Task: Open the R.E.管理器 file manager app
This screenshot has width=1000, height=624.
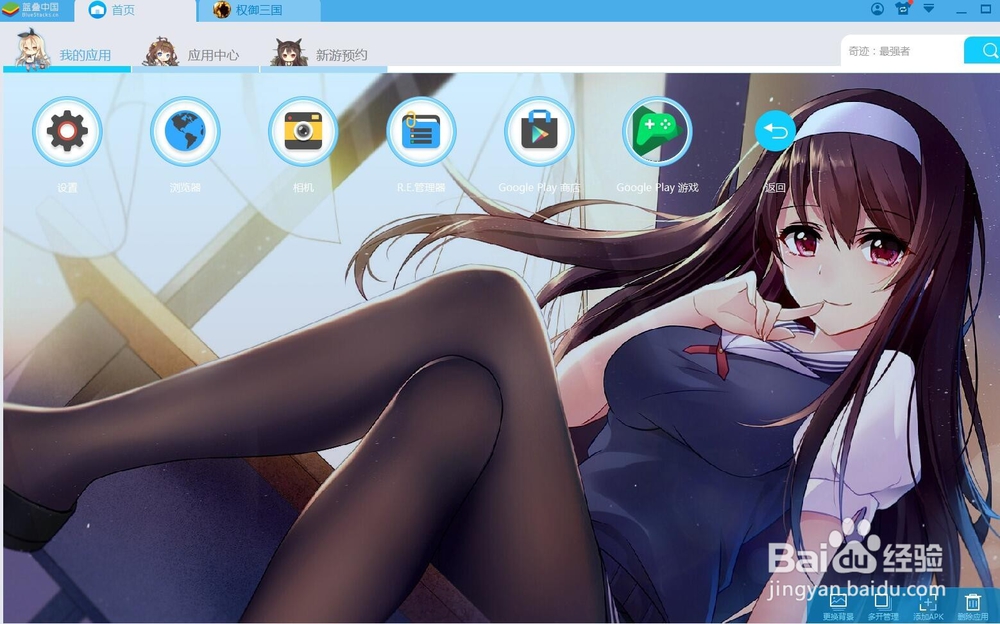Action: (x=421, y=131)
